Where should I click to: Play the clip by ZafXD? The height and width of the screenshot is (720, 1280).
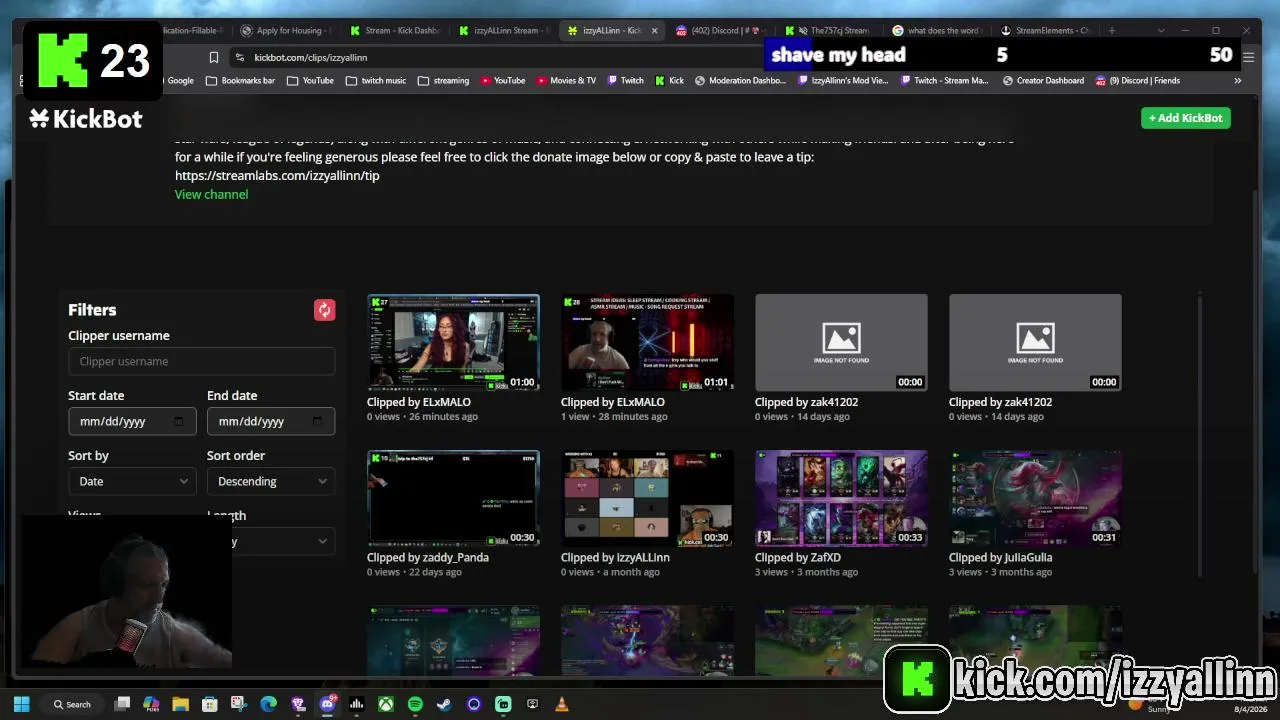click(x=841, y=498)
